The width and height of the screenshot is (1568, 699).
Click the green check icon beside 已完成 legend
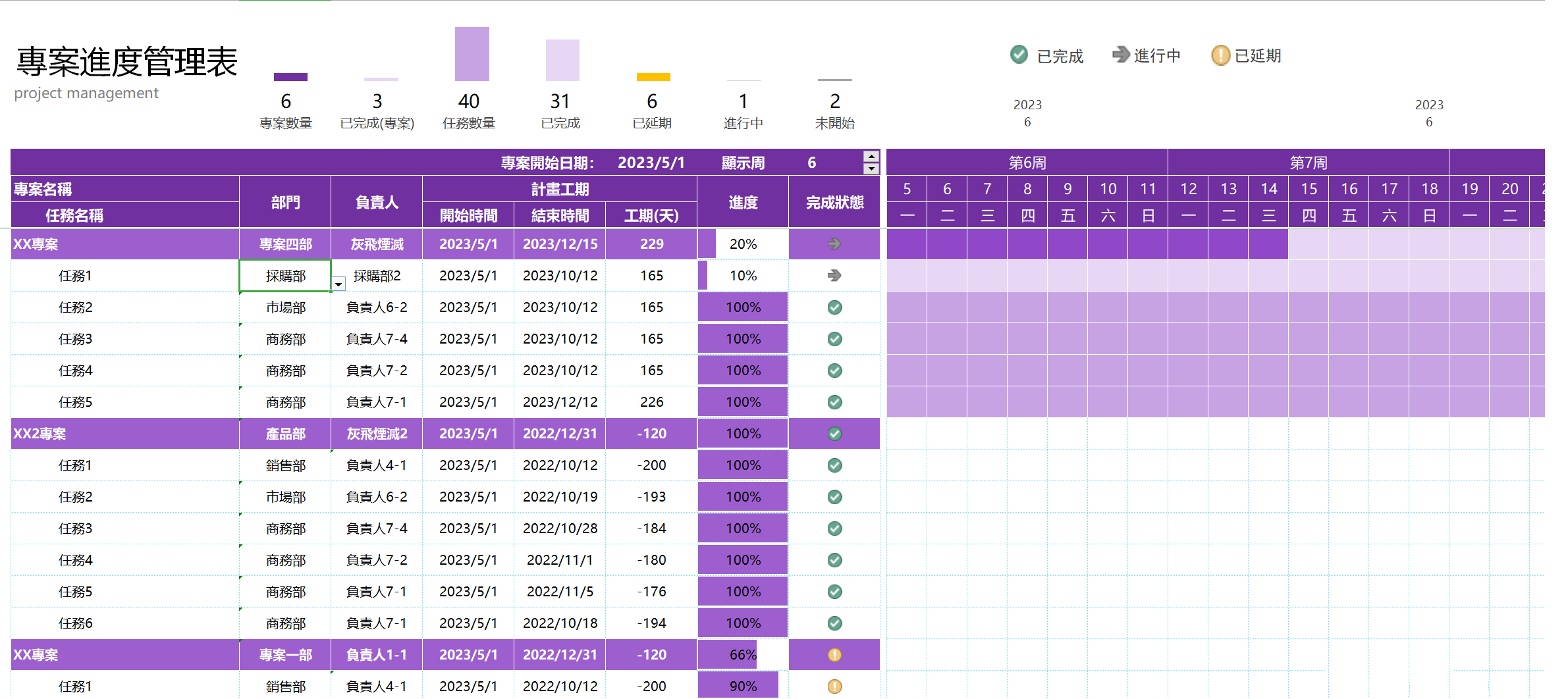(x=1019, y=55)
